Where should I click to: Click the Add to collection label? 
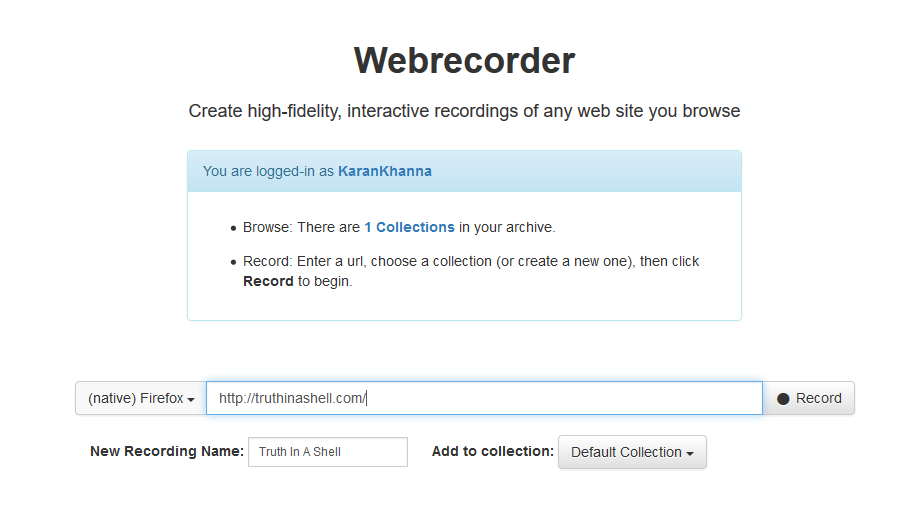point(492,452)
